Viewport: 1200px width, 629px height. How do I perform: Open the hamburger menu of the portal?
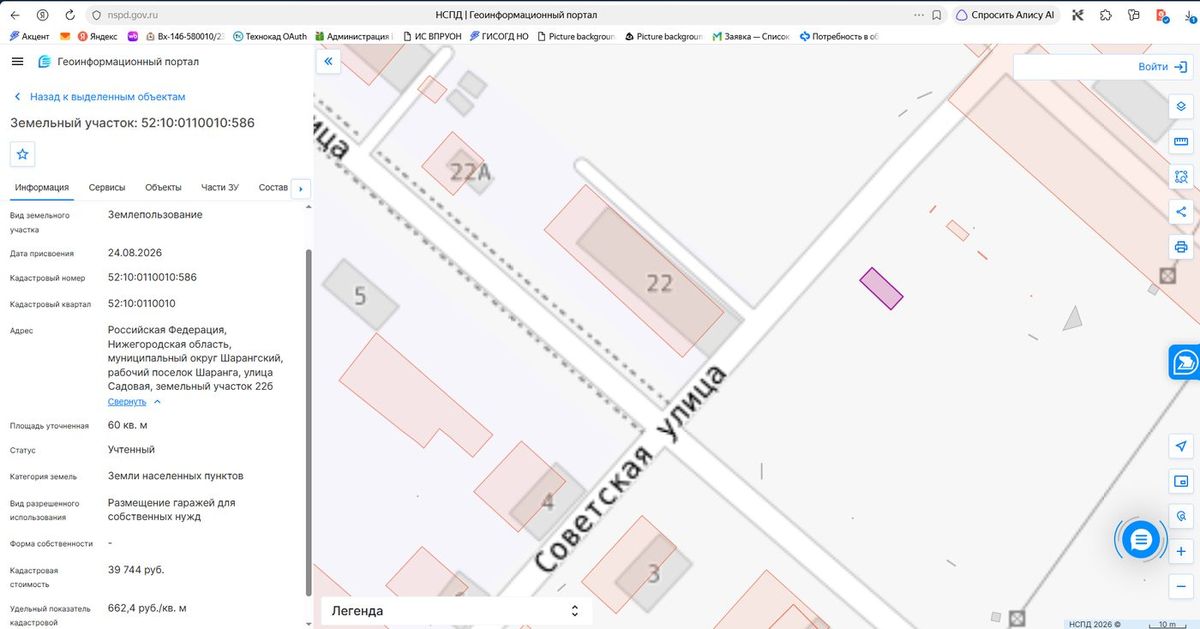pyautogui.click(x=17, y=62)
